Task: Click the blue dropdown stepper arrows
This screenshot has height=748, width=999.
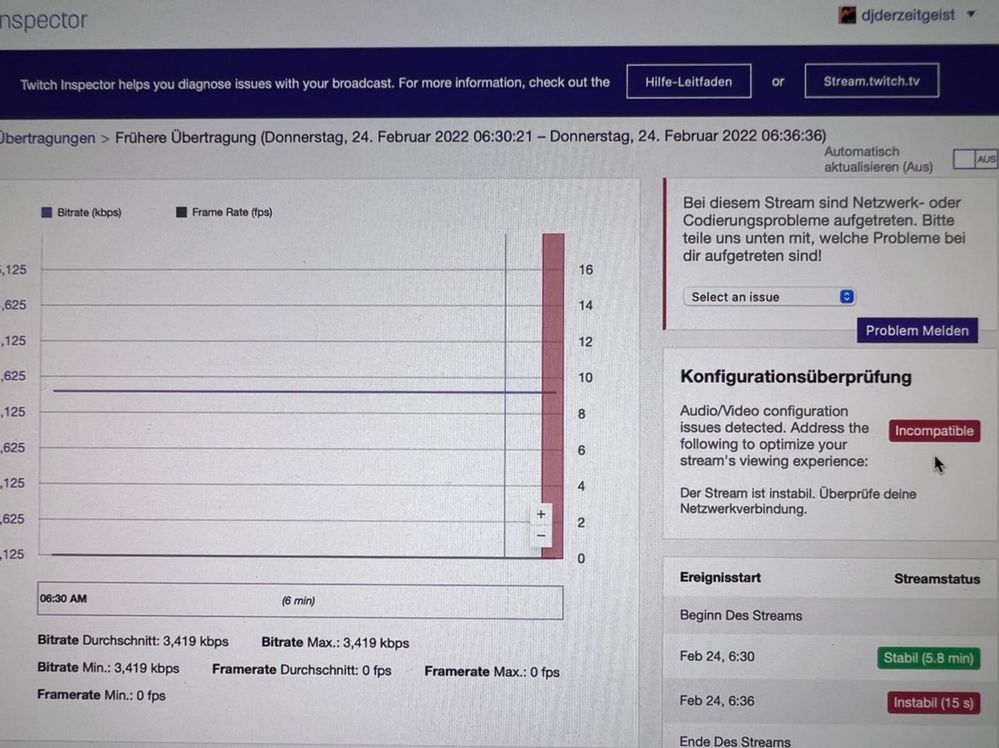Action: (847, 297)
